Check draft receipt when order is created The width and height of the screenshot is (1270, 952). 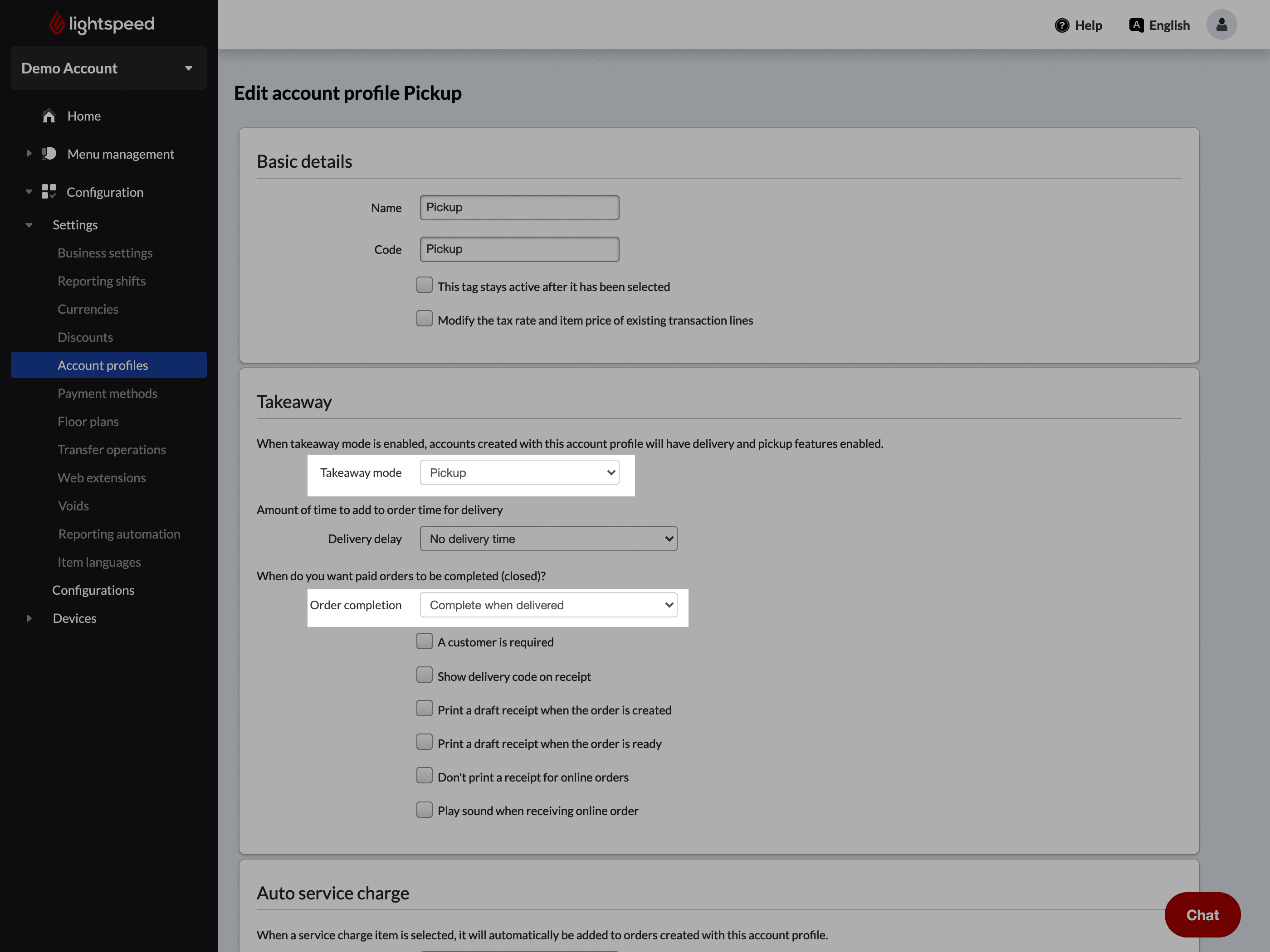424,709
